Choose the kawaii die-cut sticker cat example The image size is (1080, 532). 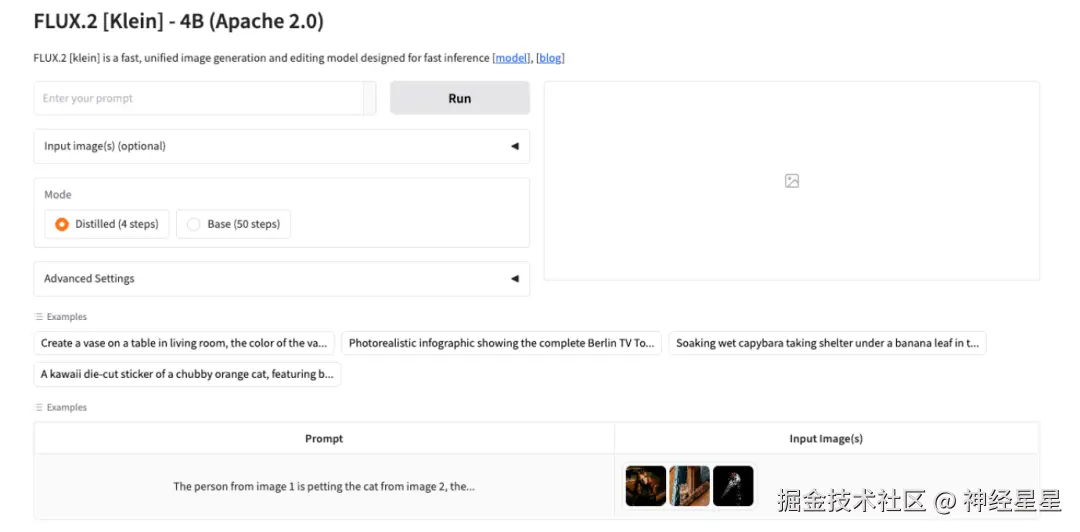(187, 374)
